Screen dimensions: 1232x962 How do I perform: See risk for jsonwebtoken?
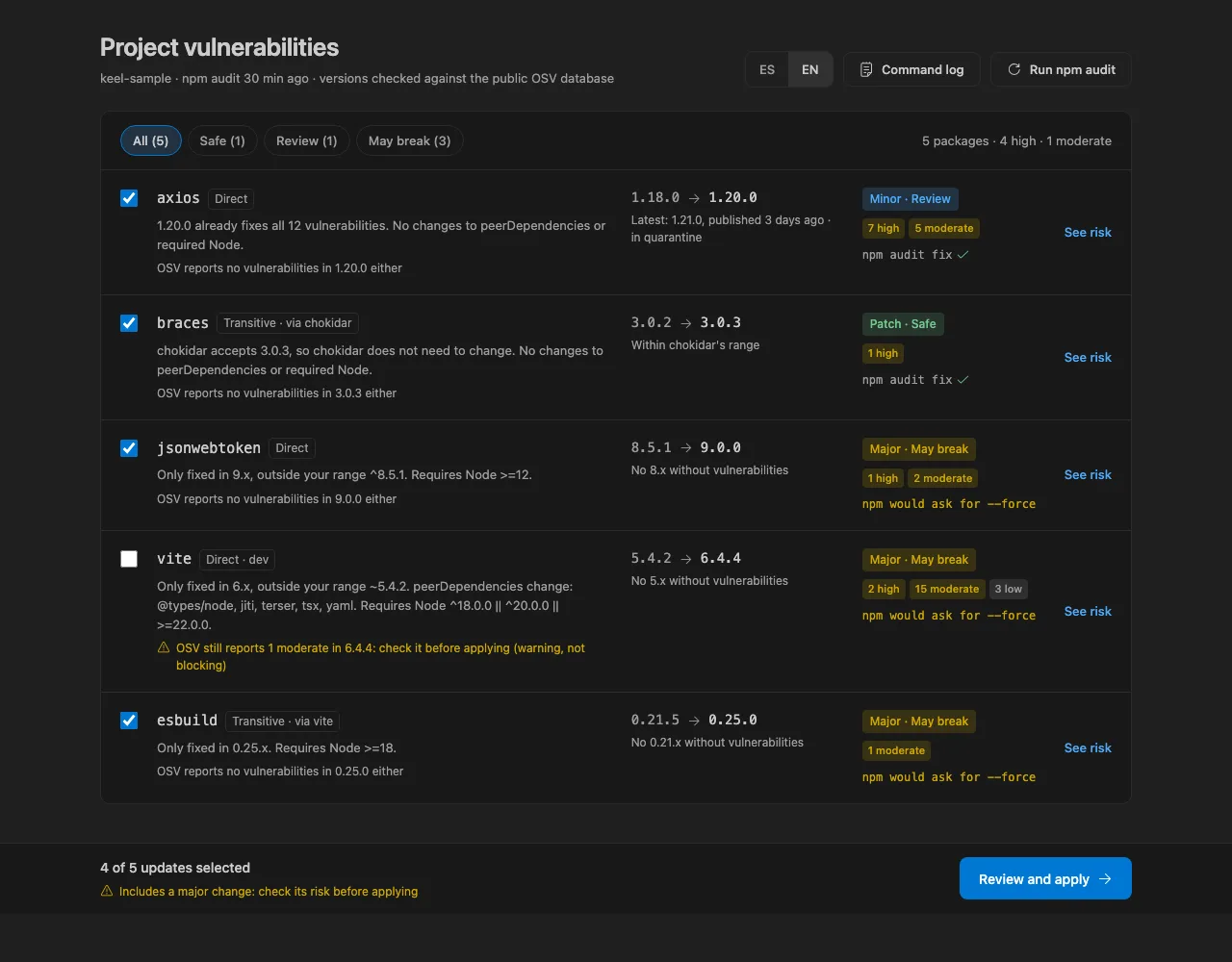click(x=1088, y=474)
